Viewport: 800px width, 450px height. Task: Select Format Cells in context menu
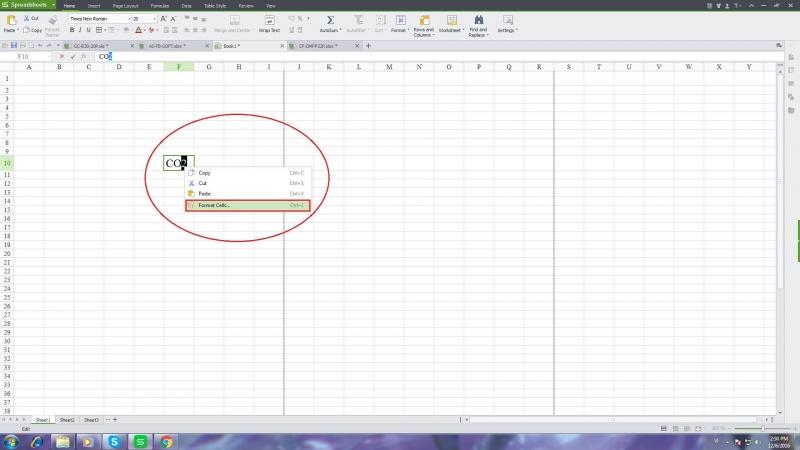pos(247,205)
